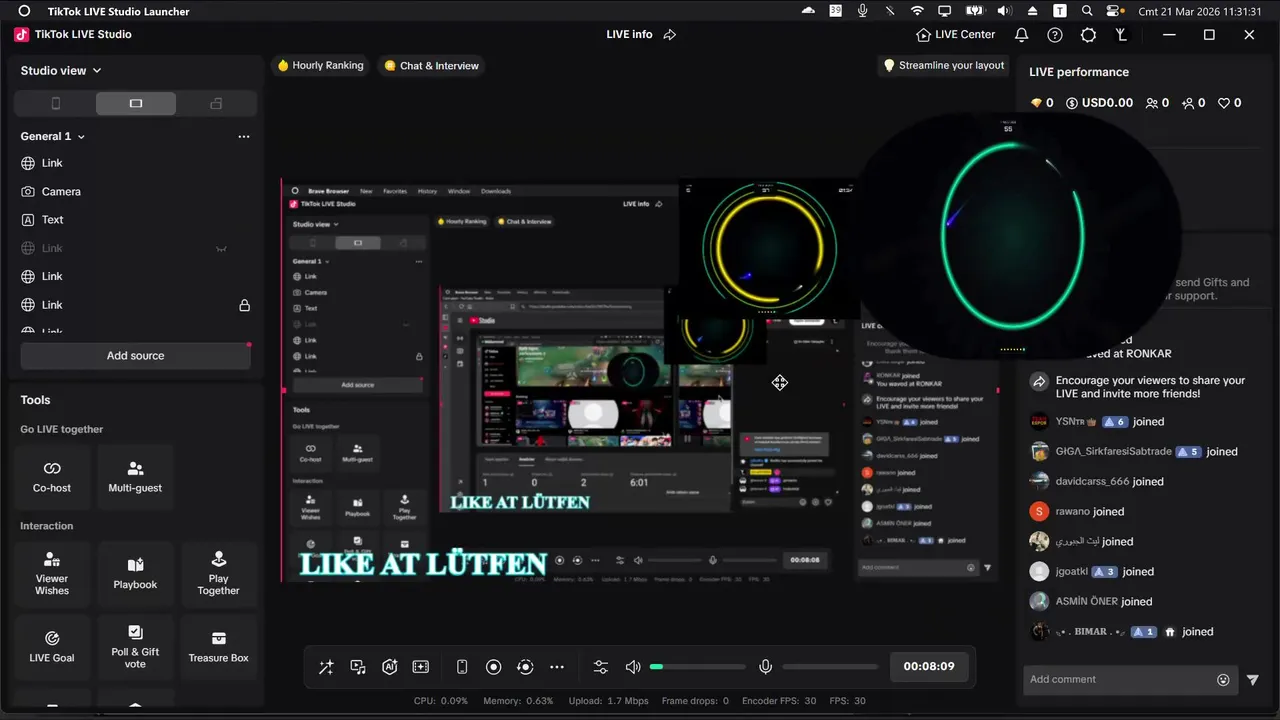This screenshot has height=720, width=1280.
Task: Open the emoji picker in comment box
Action: (x=1223, y=680)
